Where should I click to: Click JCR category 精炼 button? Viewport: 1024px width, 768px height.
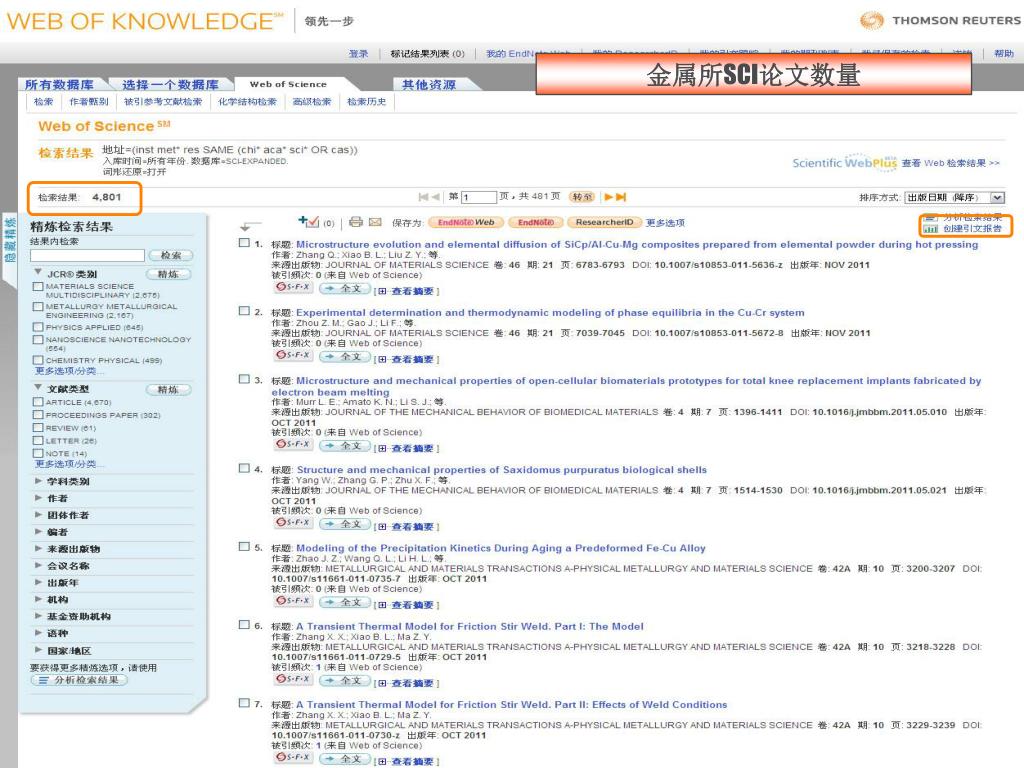pos(168,274)
